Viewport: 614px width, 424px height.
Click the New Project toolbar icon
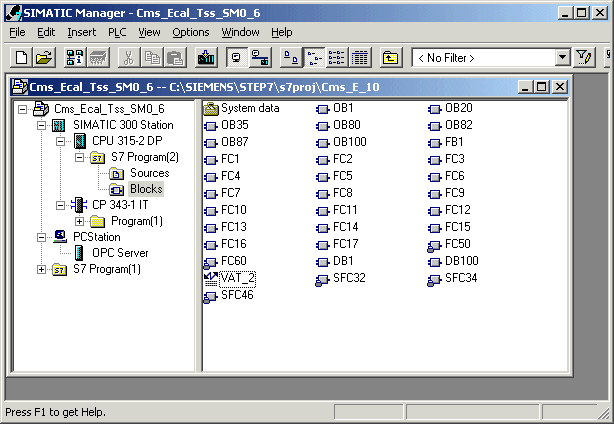point(21,58)
